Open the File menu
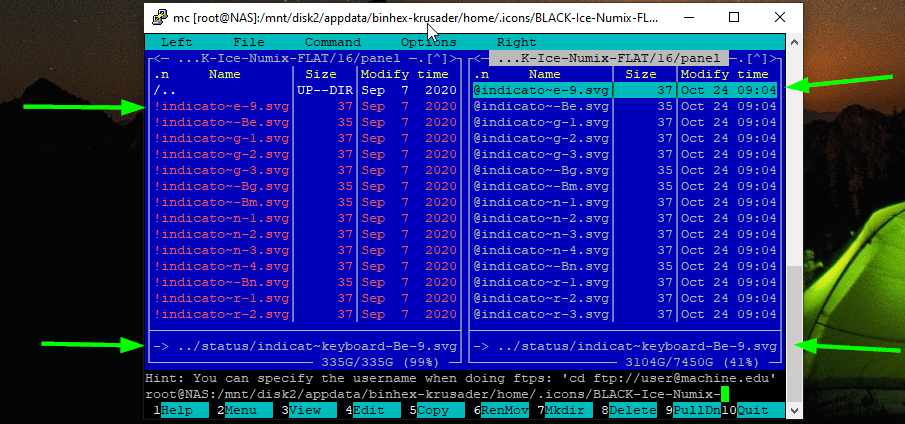 [249, 42]
